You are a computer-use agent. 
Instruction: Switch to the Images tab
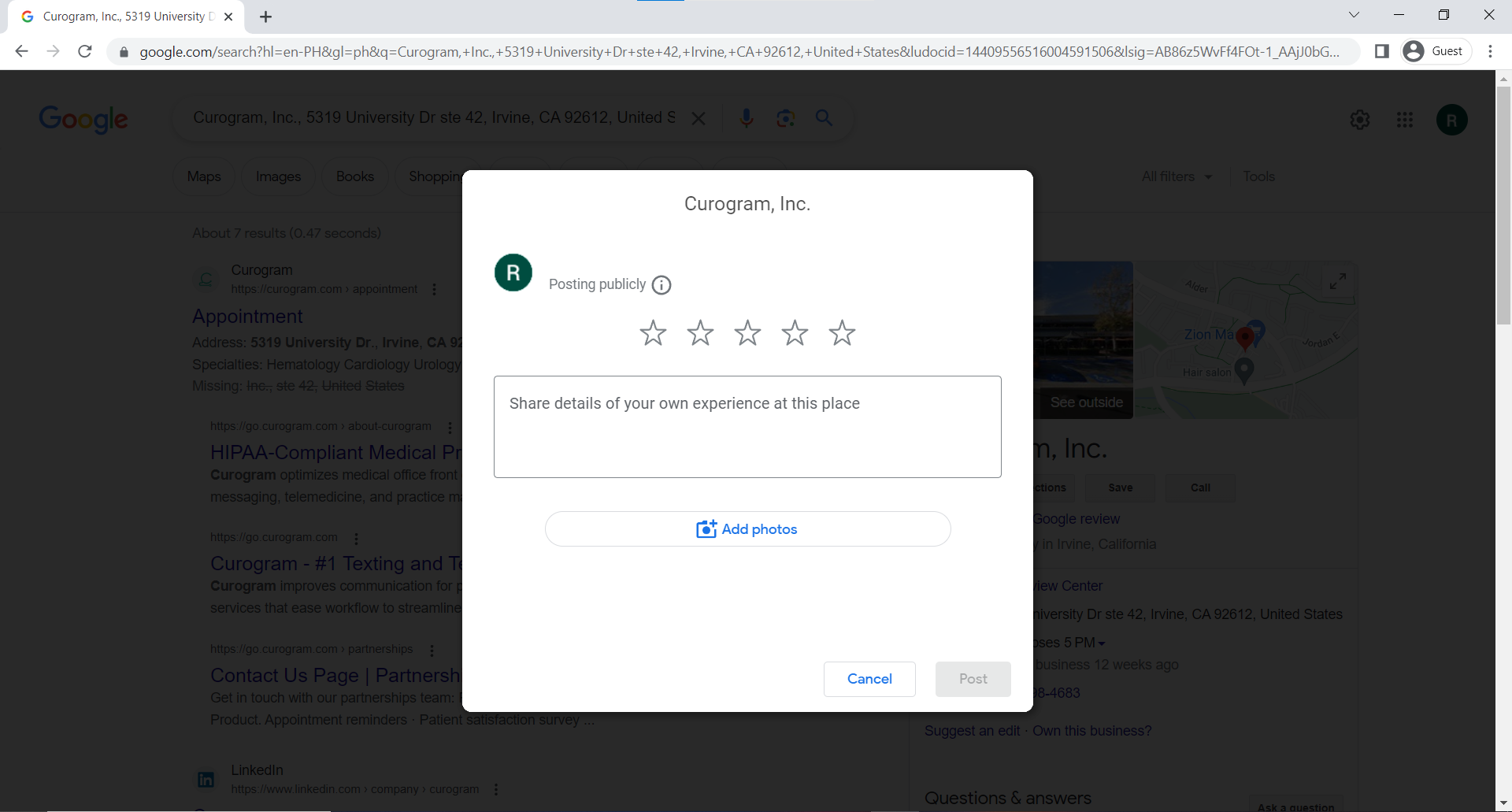[x=277, y=176]
